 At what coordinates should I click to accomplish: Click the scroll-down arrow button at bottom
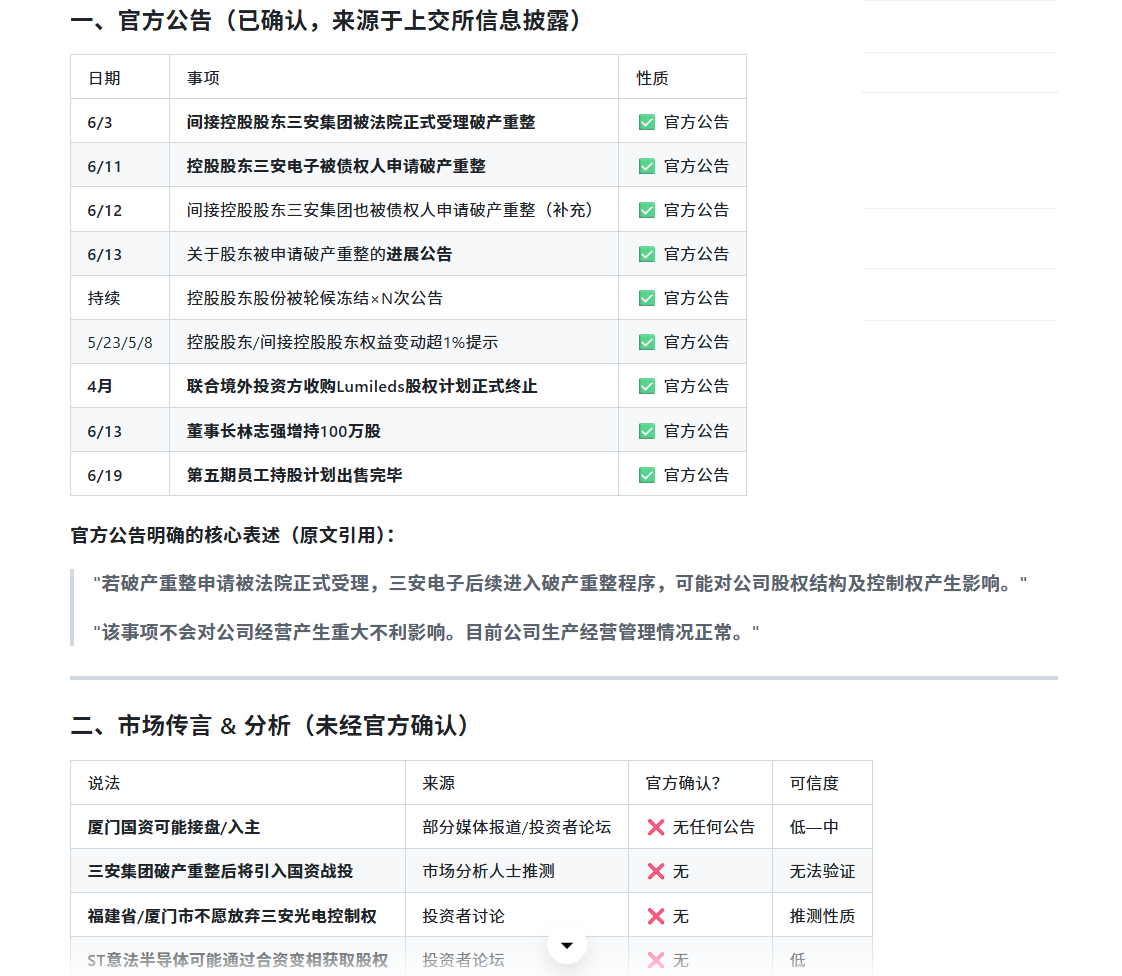567,945
